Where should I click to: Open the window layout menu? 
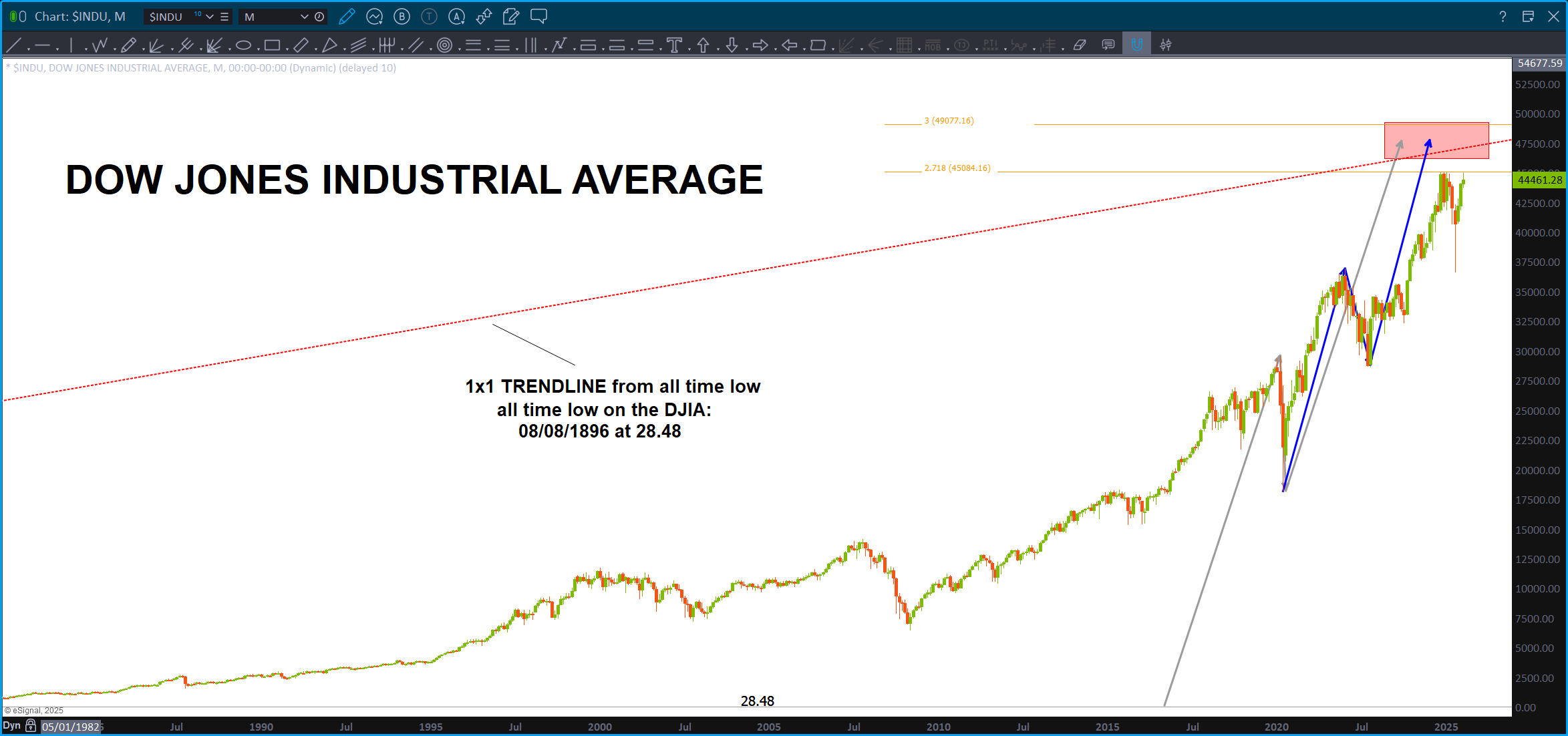[1527, 16]
